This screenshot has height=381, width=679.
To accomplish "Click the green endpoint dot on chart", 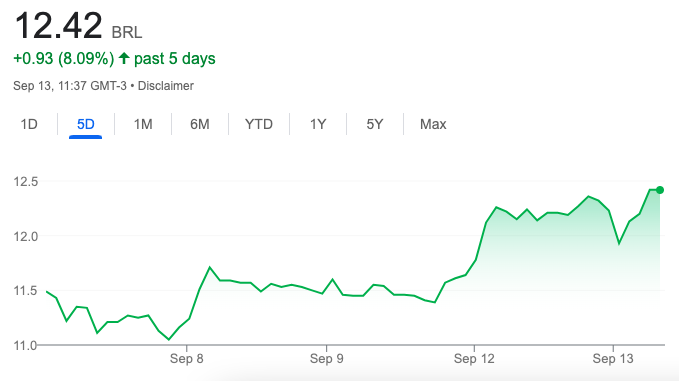I will point(660,190).
